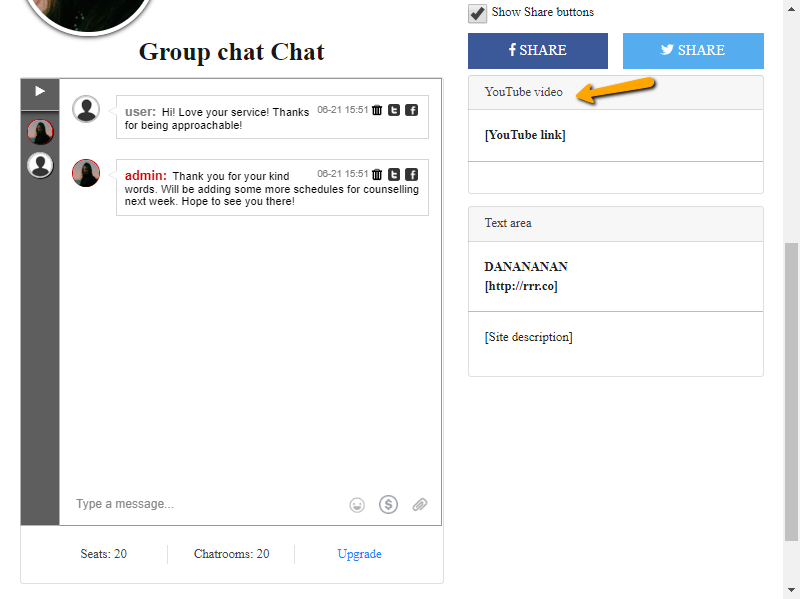Click the Text area panel header
The image size is (800, 599).
coord(615,223)
